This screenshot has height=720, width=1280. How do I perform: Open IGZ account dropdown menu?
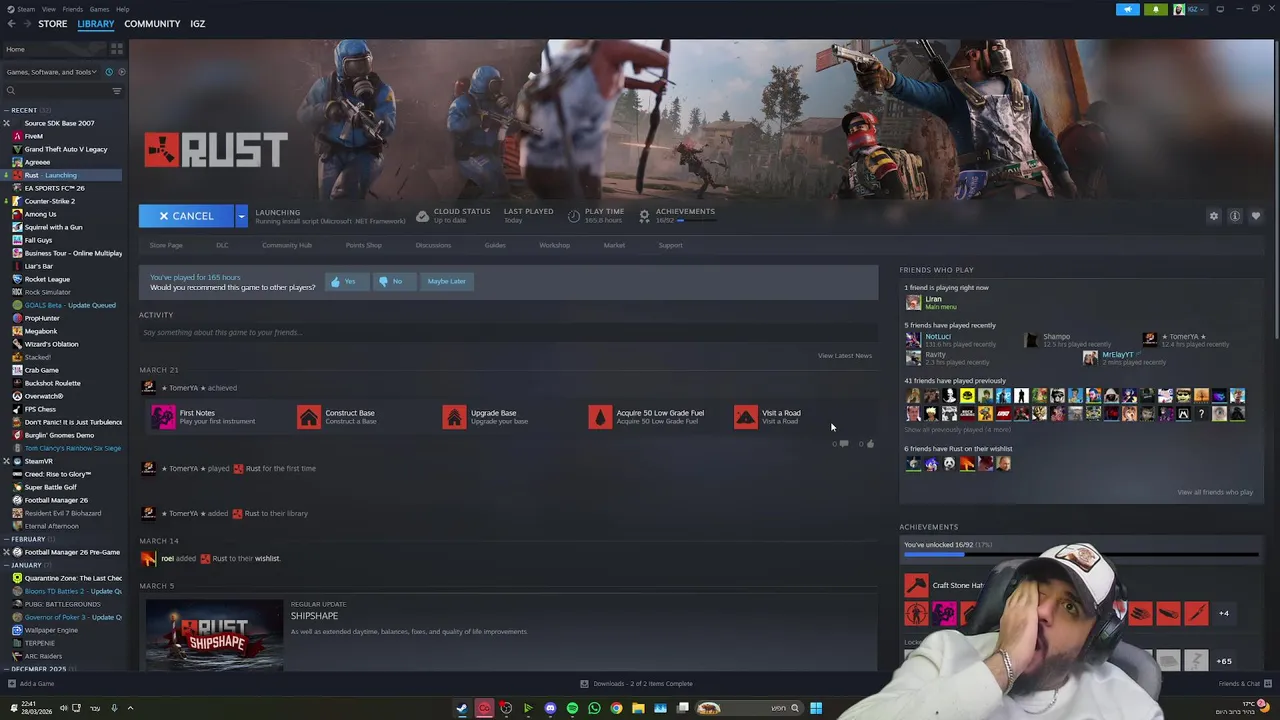(x=1192, y=9)
